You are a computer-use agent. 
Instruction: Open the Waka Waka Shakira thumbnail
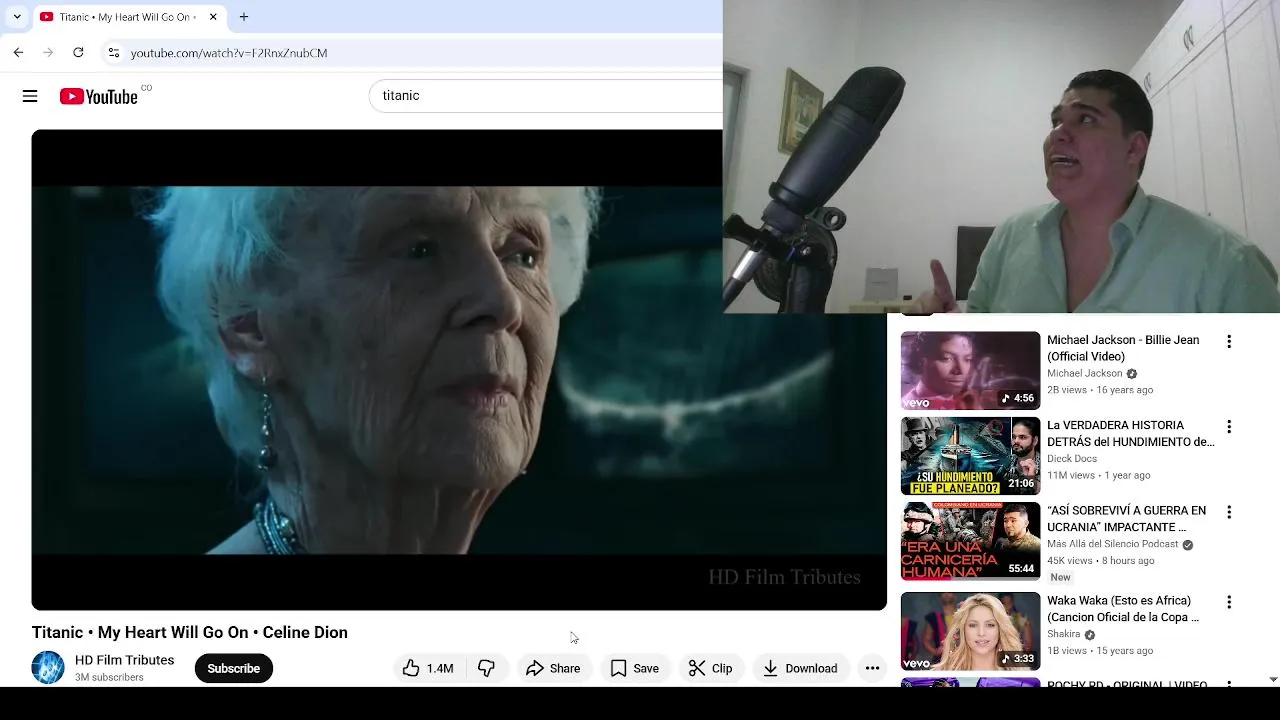970,631
